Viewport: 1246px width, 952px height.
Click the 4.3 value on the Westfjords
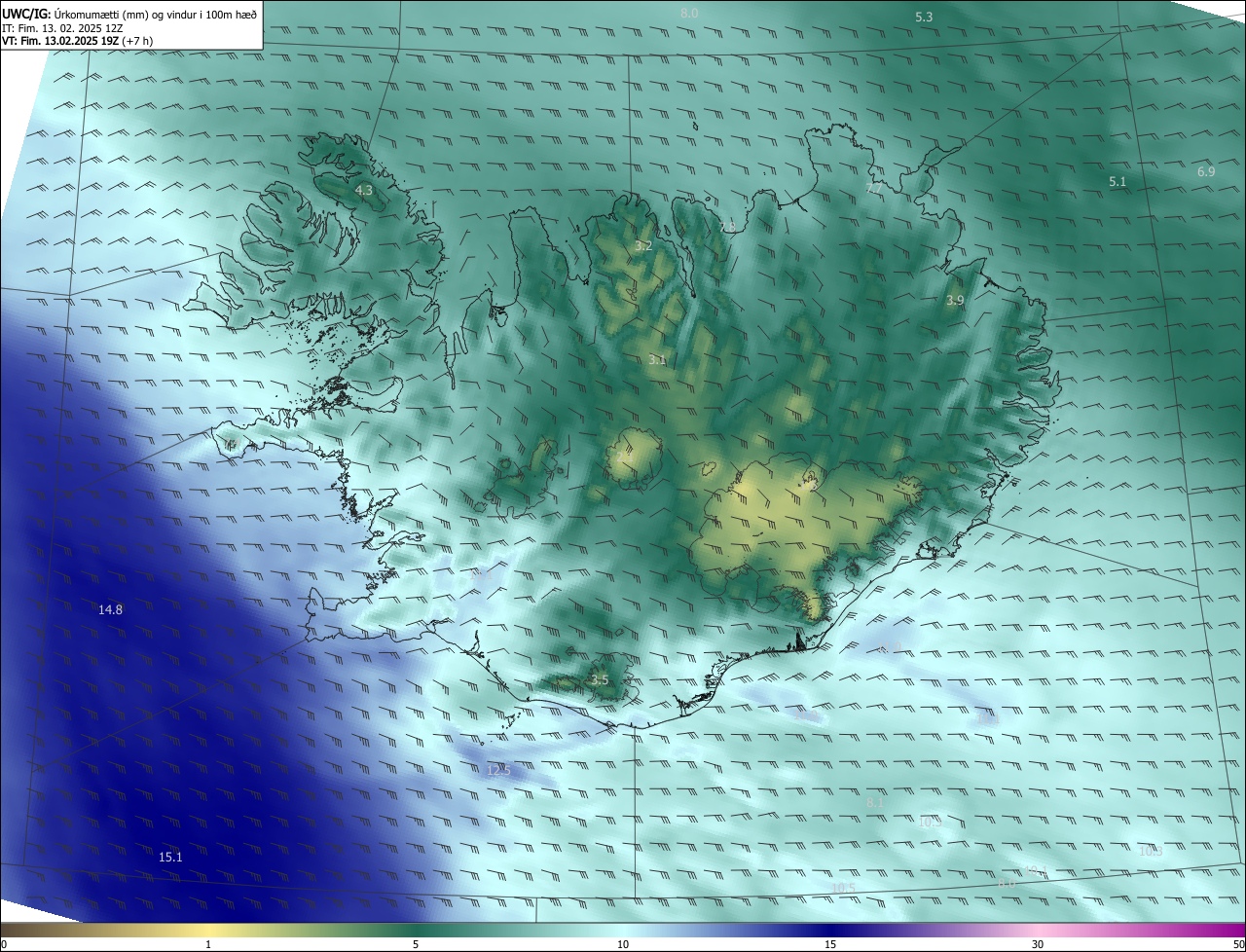pyautogui.click(x=364, y=191)
